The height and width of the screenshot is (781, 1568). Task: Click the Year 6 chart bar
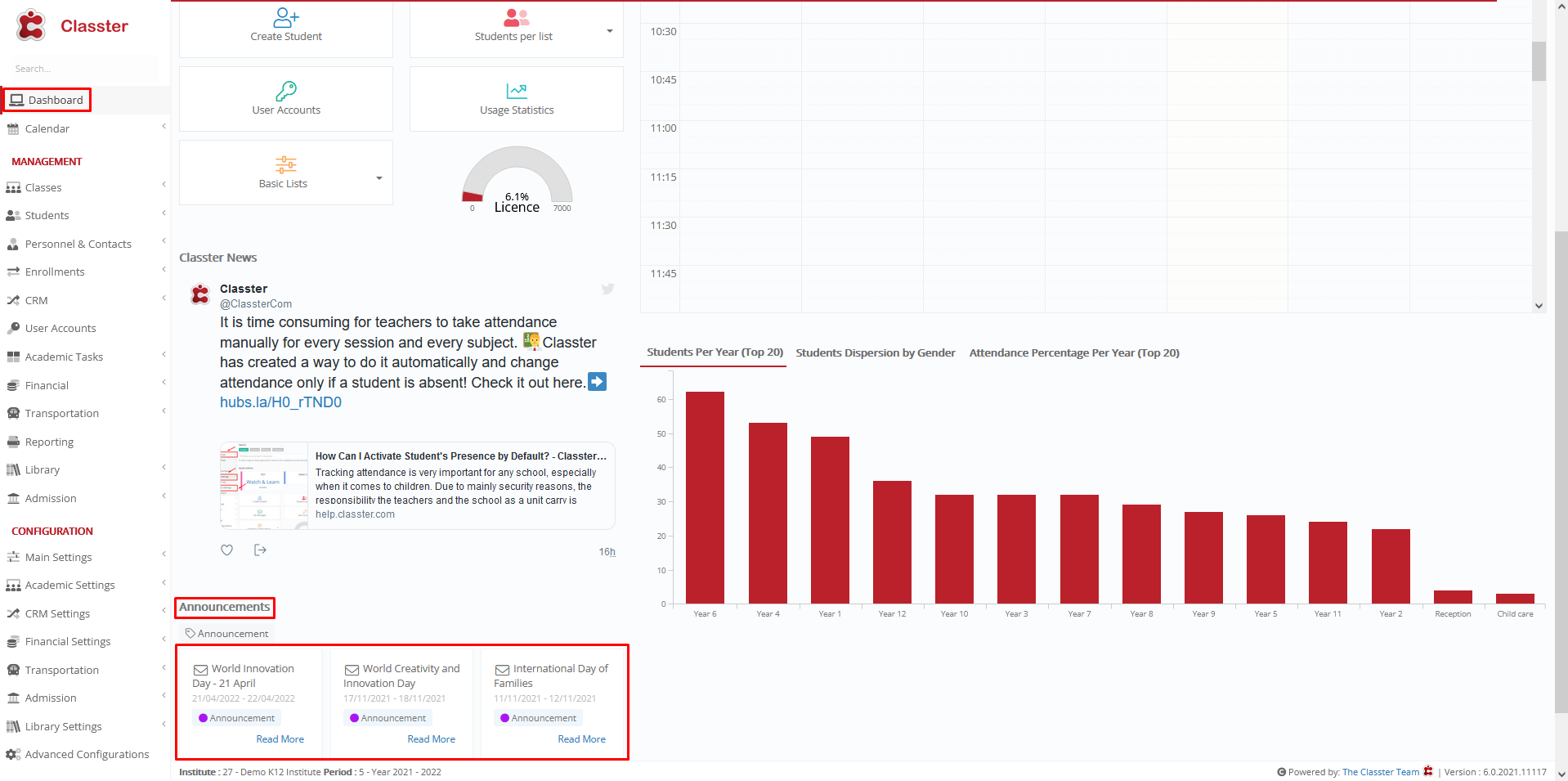[x=705, y=497]
